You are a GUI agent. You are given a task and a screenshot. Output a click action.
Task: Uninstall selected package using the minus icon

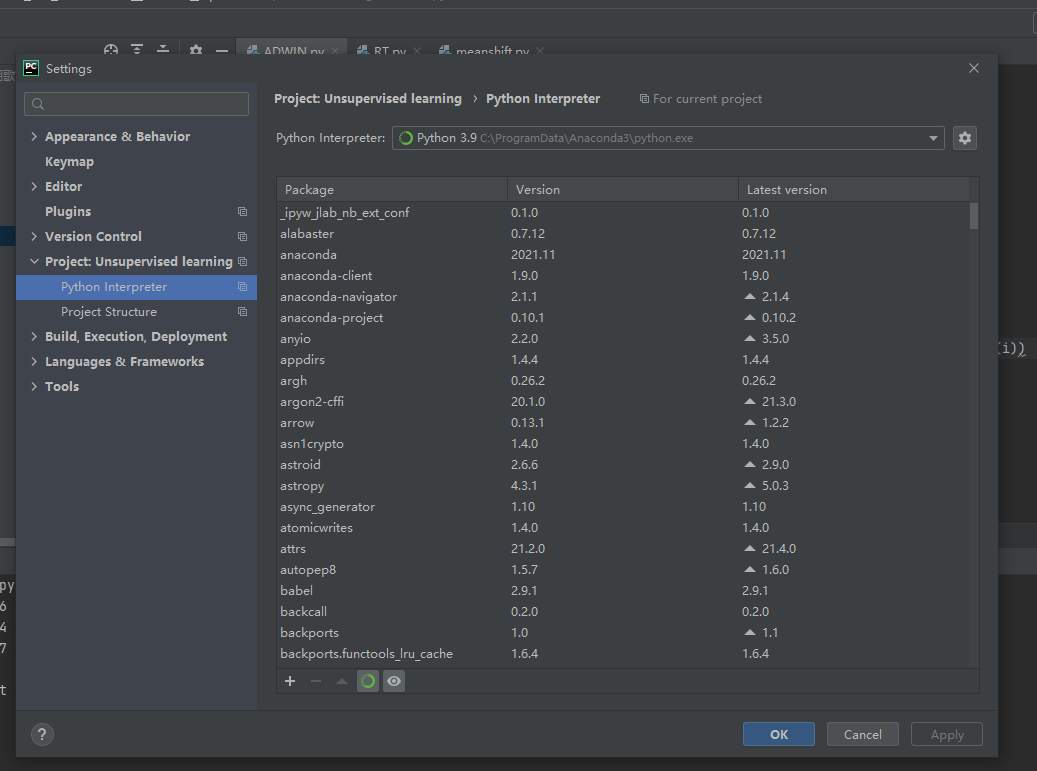click(x=315, y=681)
